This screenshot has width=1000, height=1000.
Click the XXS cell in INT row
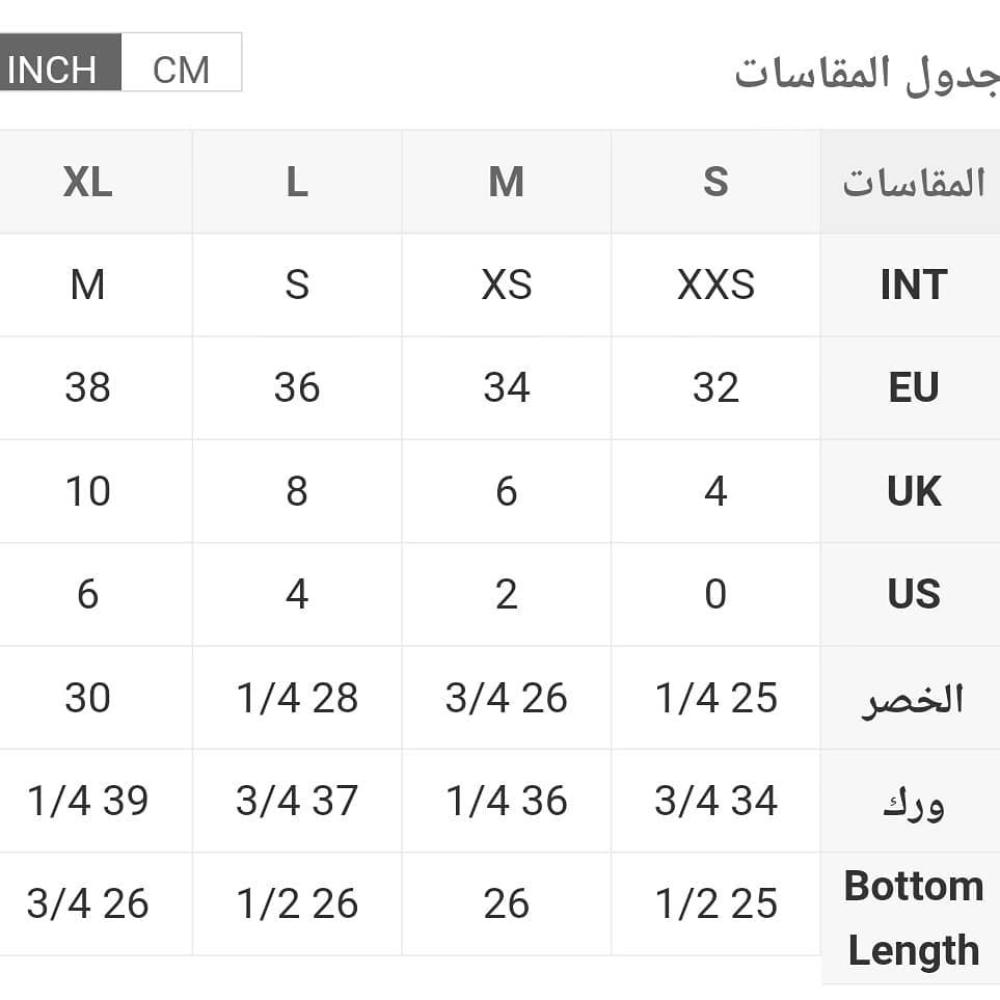click(x=715, y=286)
